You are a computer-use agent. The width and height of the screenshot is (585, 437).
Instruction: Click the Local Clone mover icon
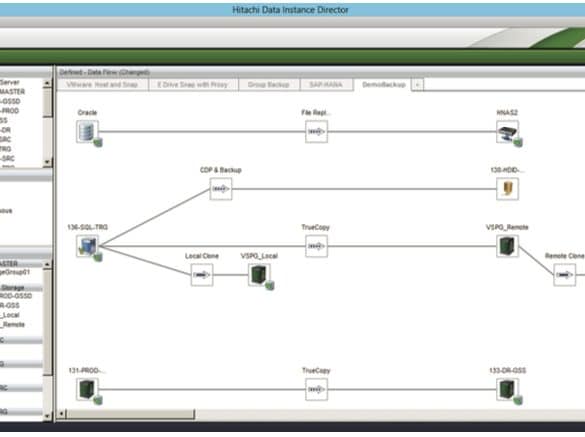(x=202, y=275)
